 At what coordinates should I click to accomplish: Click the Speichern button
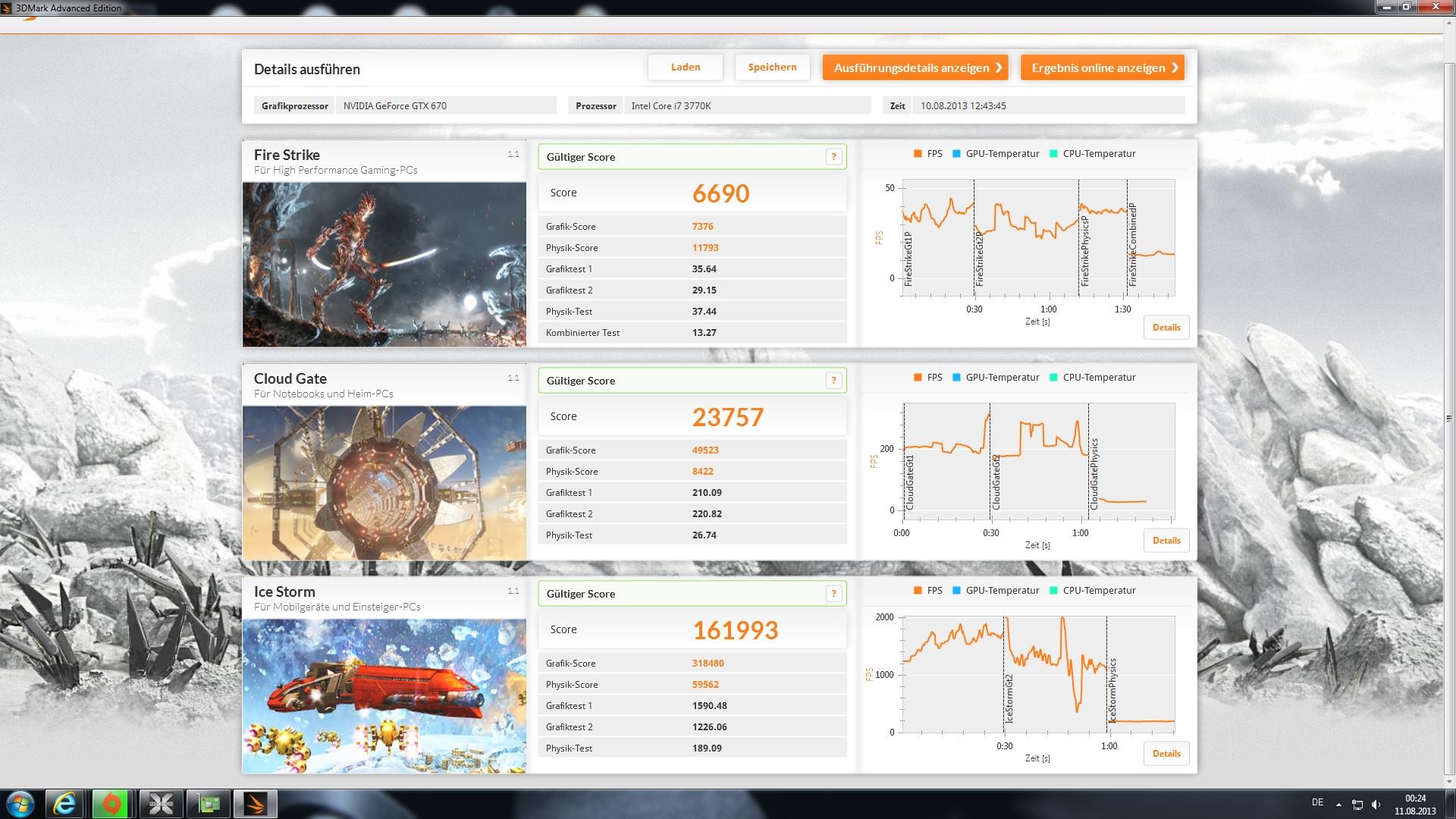[x=772, y=67]
